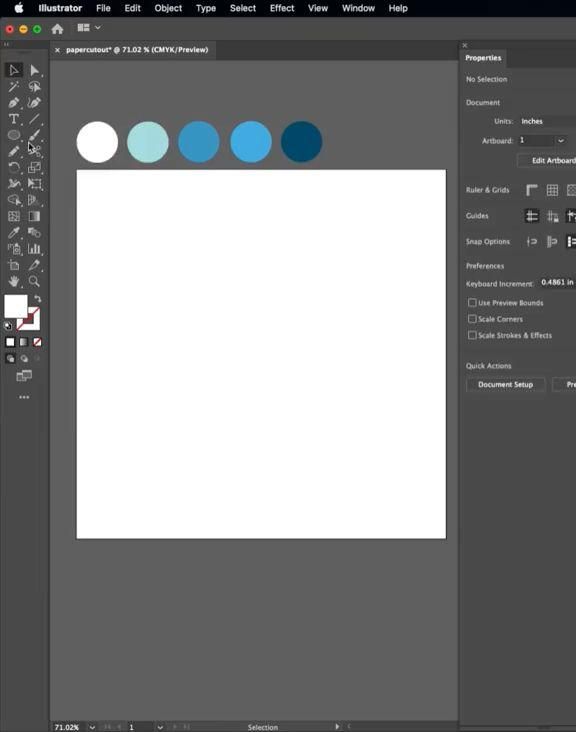Switch to Draw Normal mode
The height and width of the screenshot is (732, 576).
(x=10, y=359)
